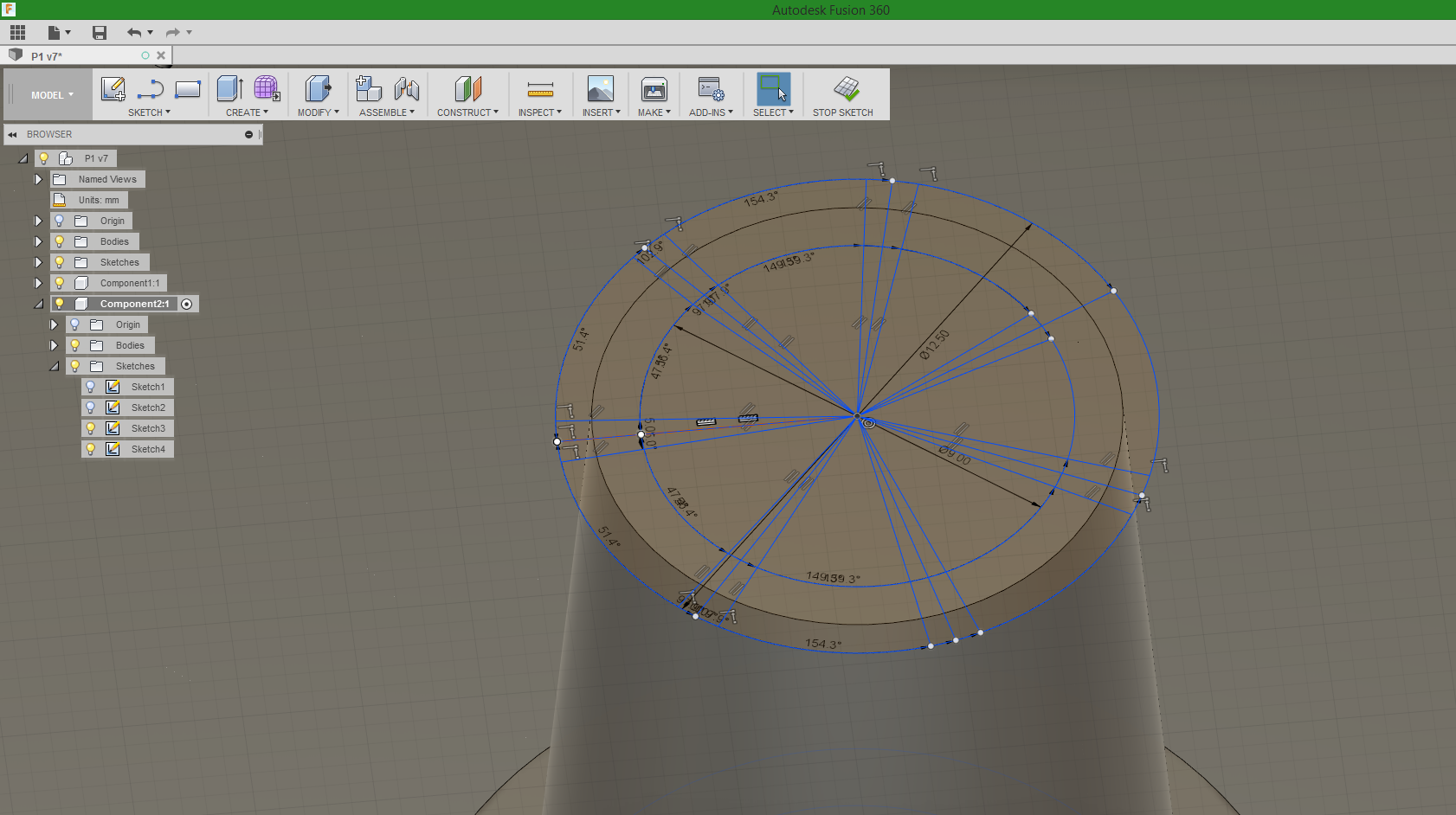Click the Undo arrow
Image resolution: width=1456 pixels, height=815 pixels.
pyautogui.click(x=134, y=33)
